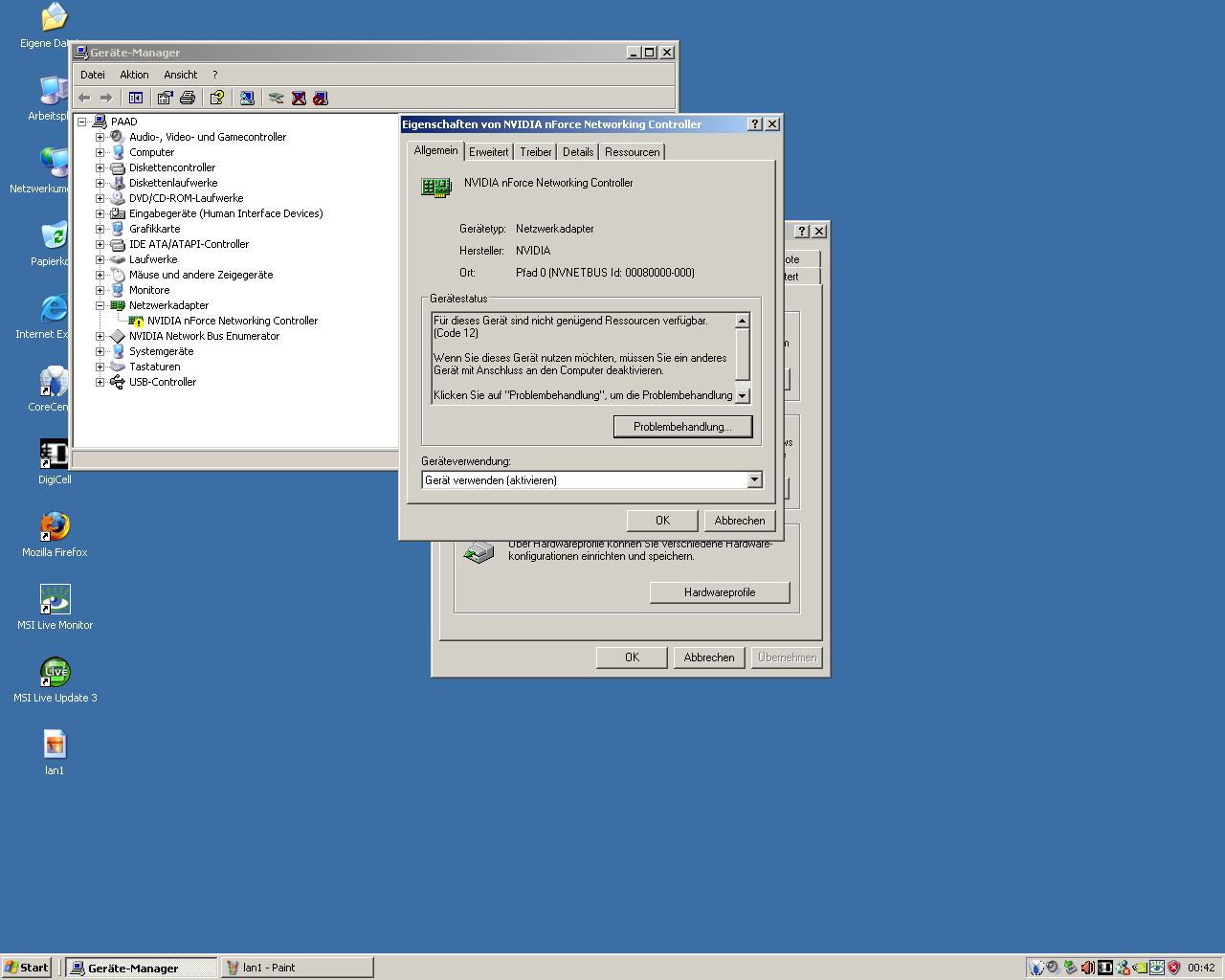This screenshot has width=1225, height=980.
Task: Expand the Diskettencontroller node
Action: pos(100,167)
